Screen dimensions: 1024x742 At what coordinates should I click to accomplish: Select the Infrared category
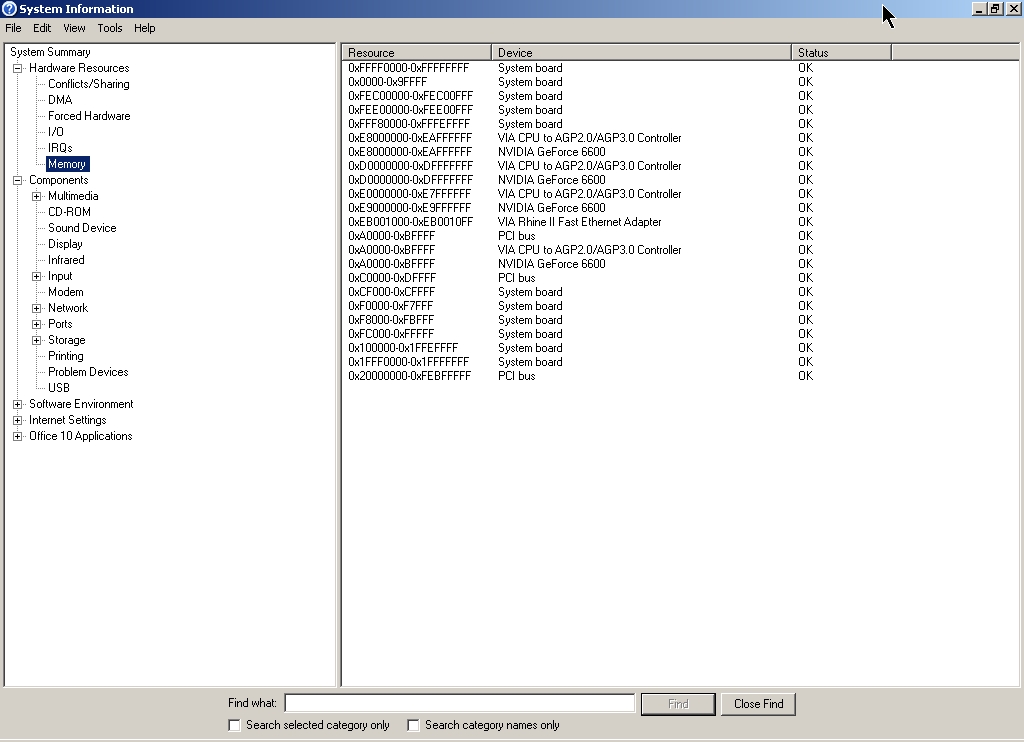coord(66,260)
